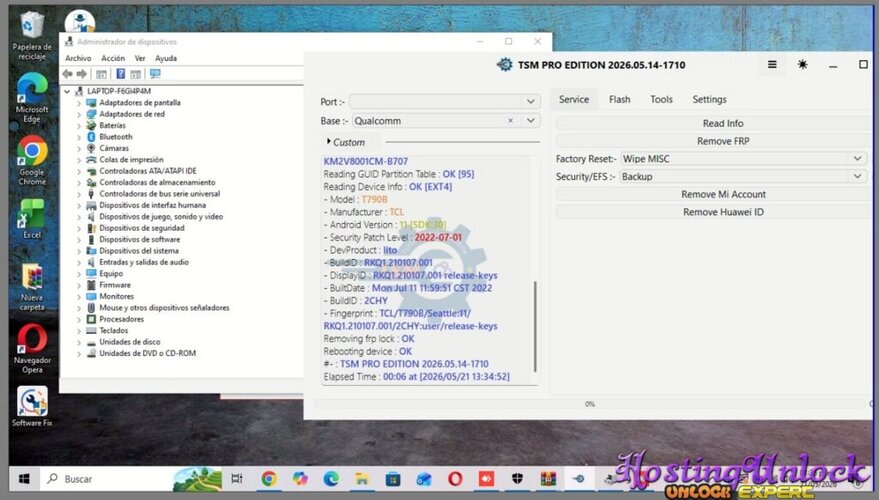
Task: Open Recycle Bin desktop icon
Action: [x=32, y=36]
